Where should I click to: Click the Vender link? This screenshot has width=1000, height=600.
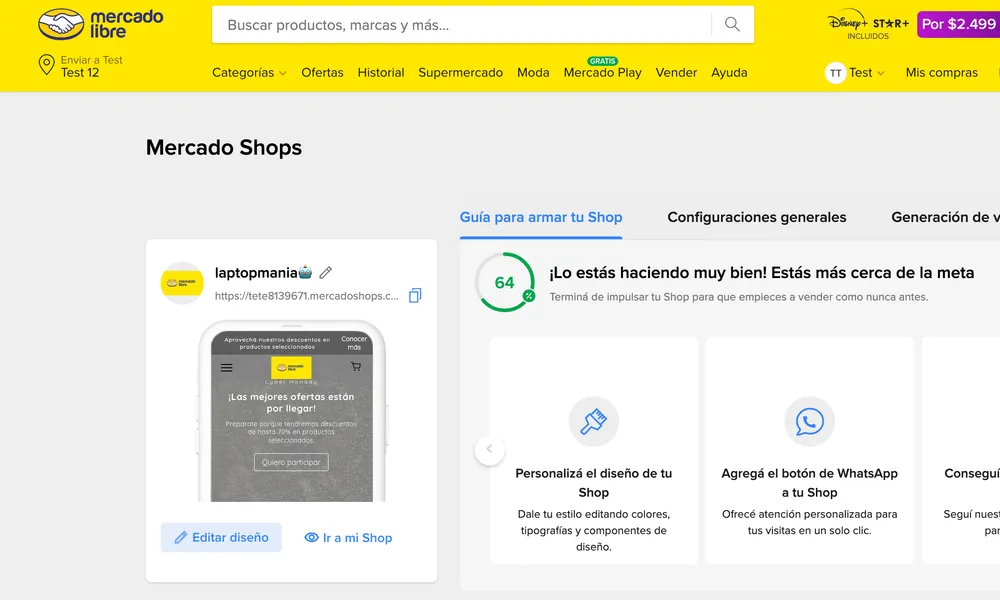676,73
